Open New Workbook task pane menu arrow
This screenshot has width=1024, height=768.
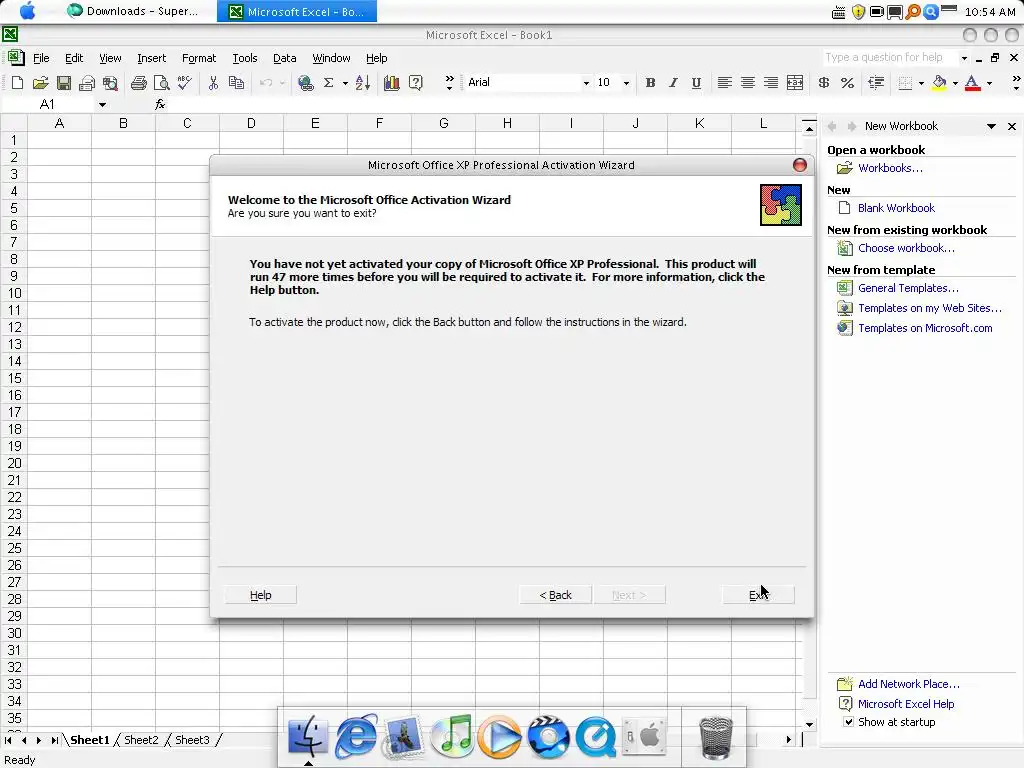click(991, 126)
